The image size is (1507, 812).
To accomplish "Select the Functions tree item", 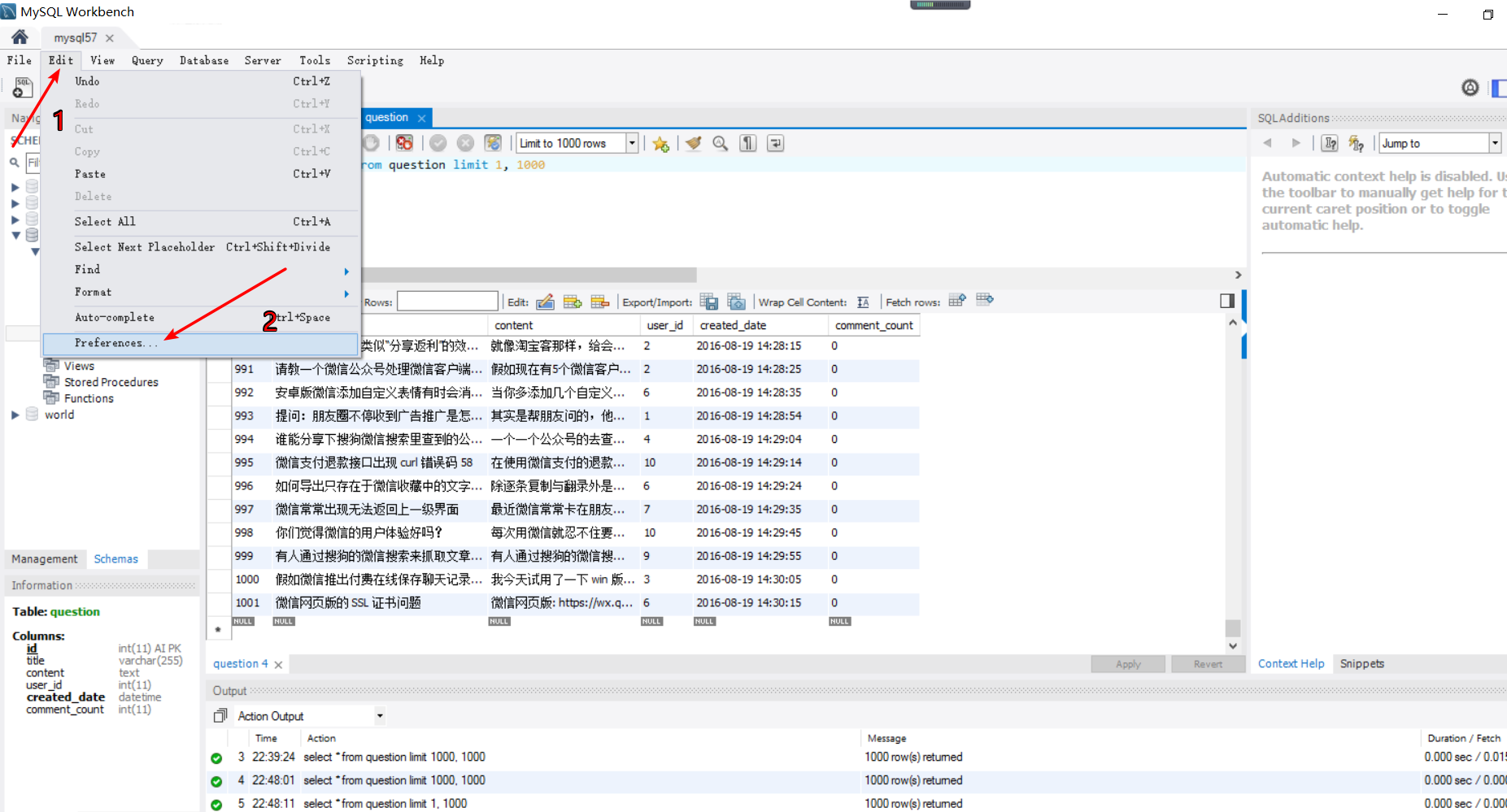I will click(x=89, y=398).
